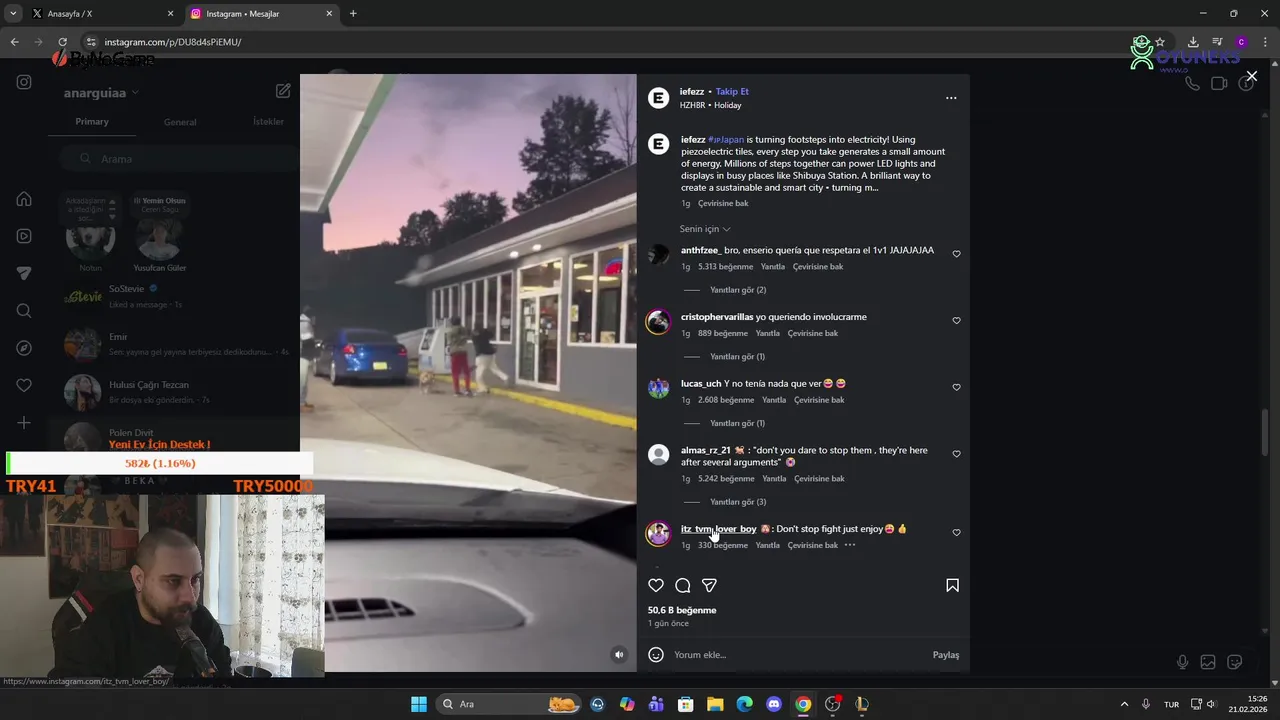Focus the 'Yorum ekle...' comment field
Image resolution: width=1280 pixels, height=720 pixels.
798,655
